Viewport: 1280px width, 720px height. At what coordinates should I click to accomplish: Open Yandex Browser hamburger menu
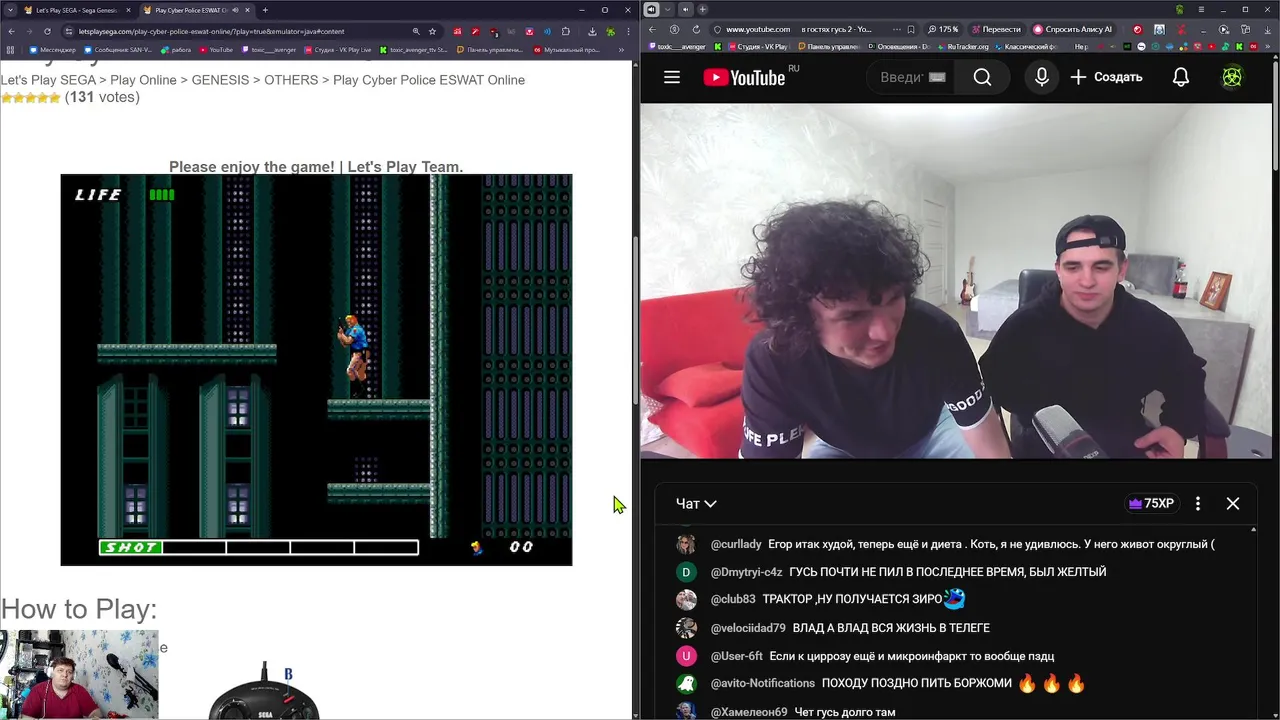(1201, 9)
